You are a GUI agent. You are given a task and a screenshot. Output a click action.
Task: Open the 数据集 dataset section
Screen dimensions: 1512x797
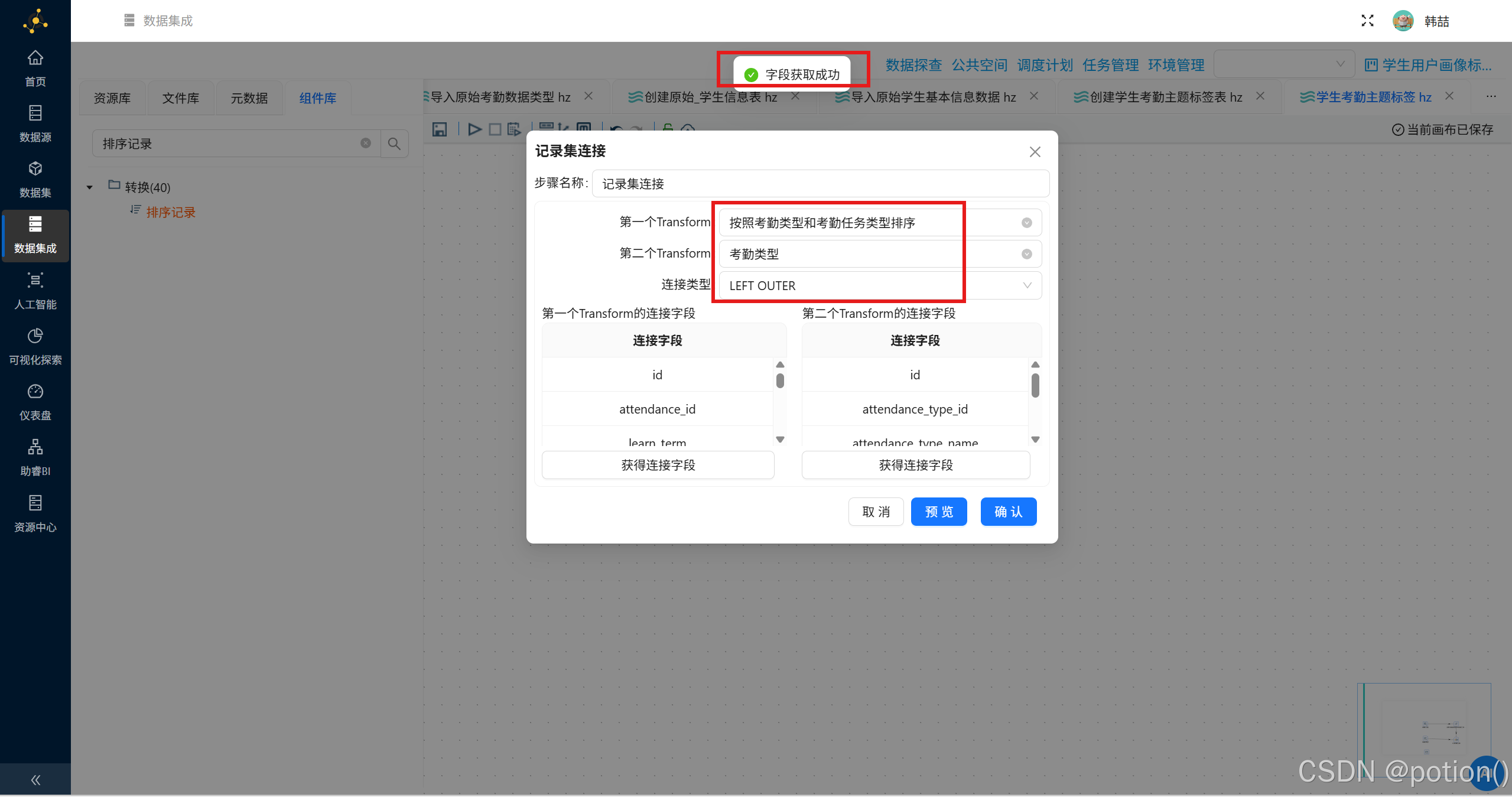(x=35, y=180)
